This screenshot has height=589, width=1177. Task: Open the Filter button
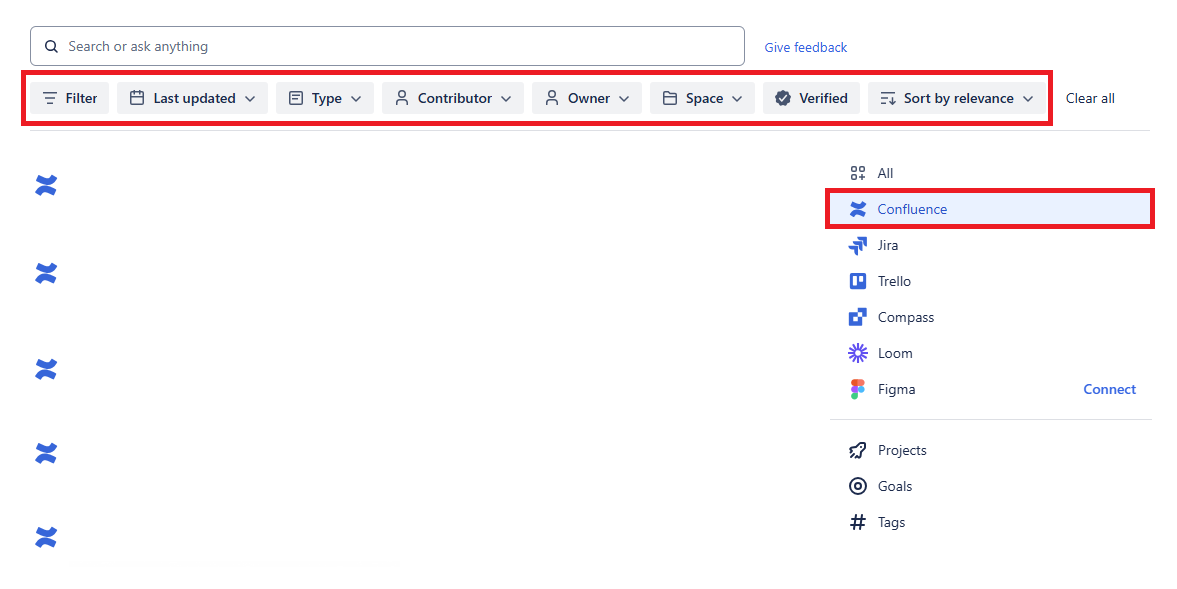point(70,98)
